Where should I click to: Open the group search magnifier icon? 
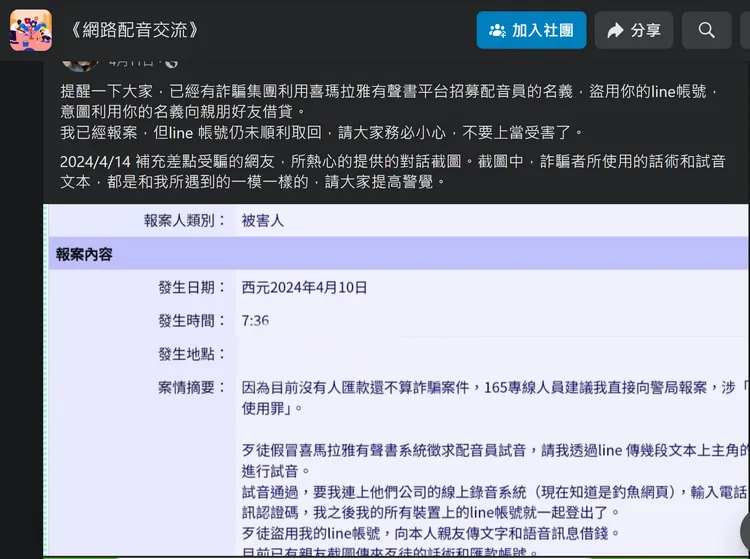[x=706, y=30]
